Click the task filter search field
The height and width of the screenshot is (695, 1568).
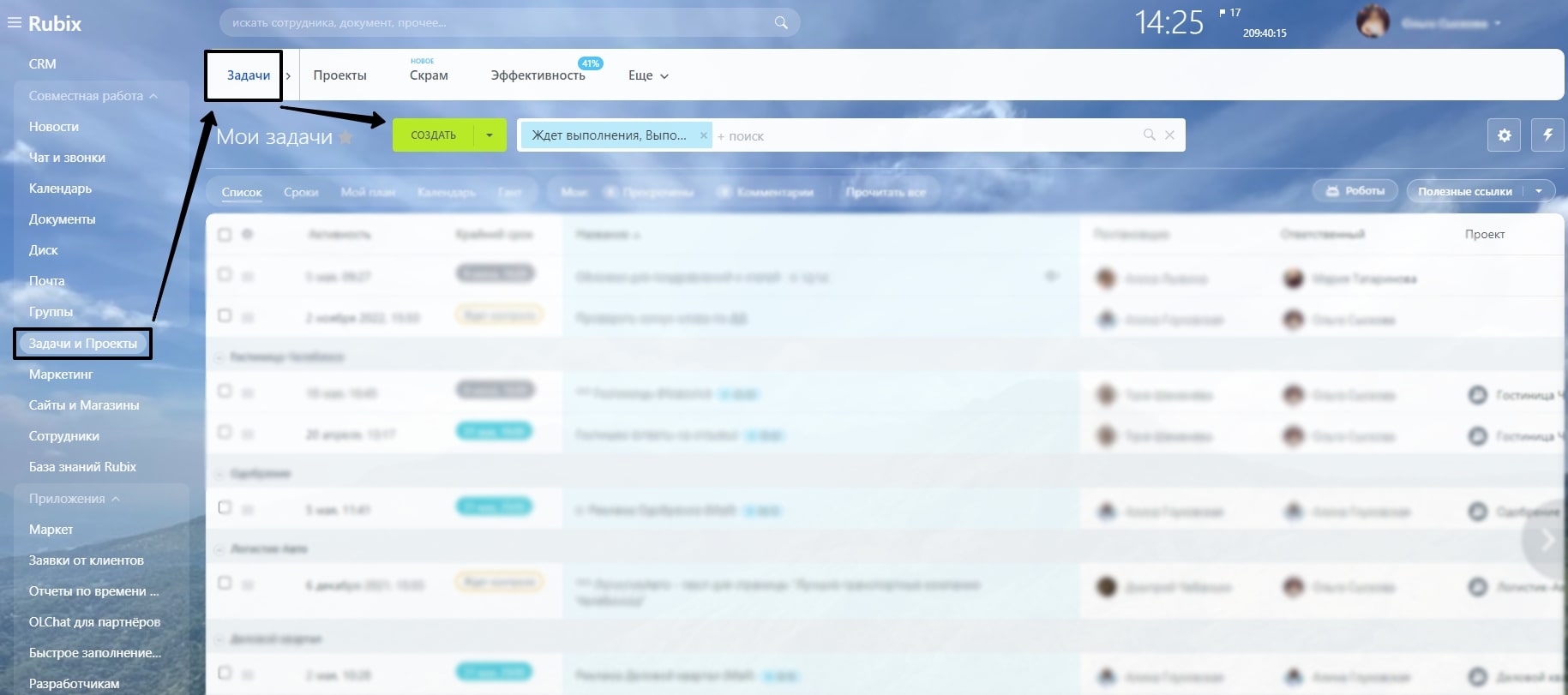[x=926, y=135]
